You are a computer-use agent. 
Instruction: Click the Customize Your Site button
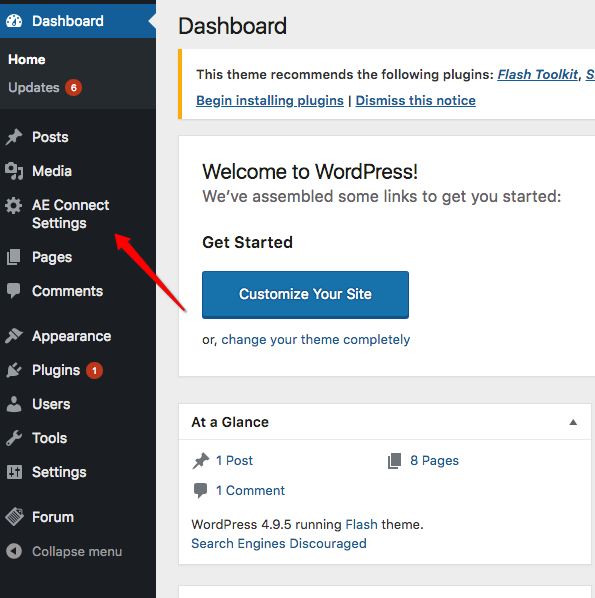coord(305,294)
